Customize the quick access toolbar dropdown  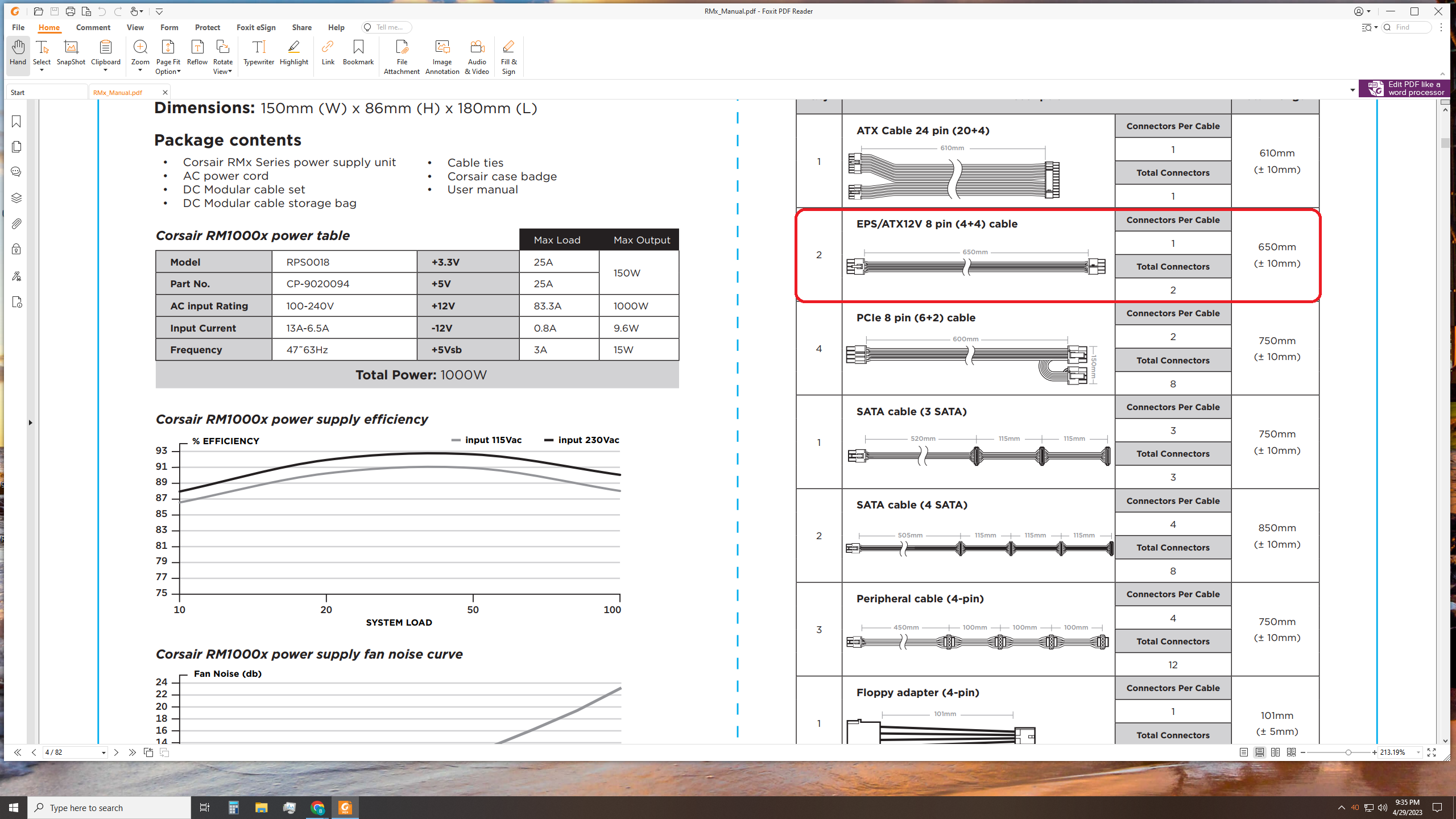pyautogui.click(x=159, y=11)
